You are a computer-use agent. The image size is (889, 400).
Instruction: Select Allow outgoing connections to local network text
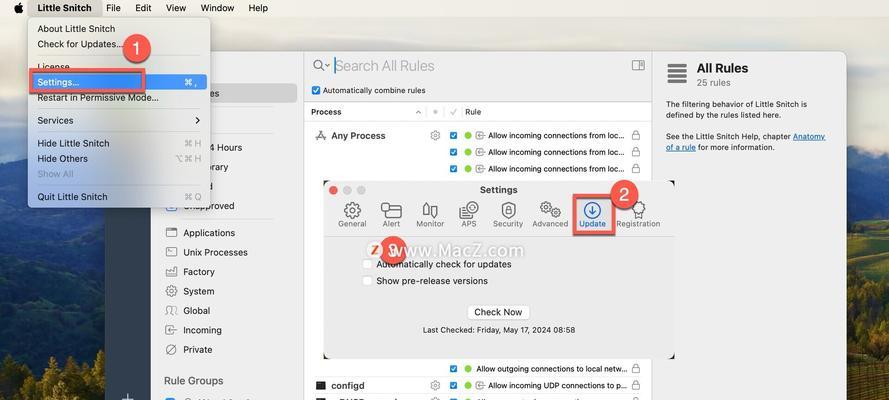tap(552, 369)
